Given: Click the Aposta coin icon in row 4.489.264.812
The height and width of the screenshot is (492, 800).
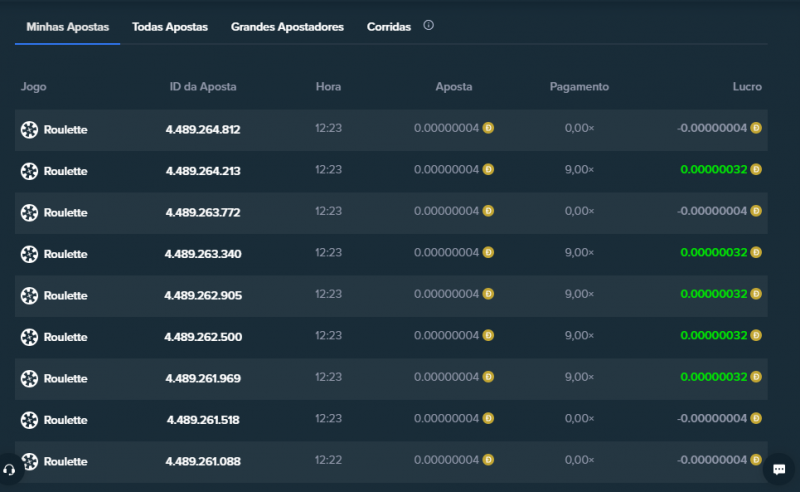Looking at the screenshot, I should [x=488, y=128].
